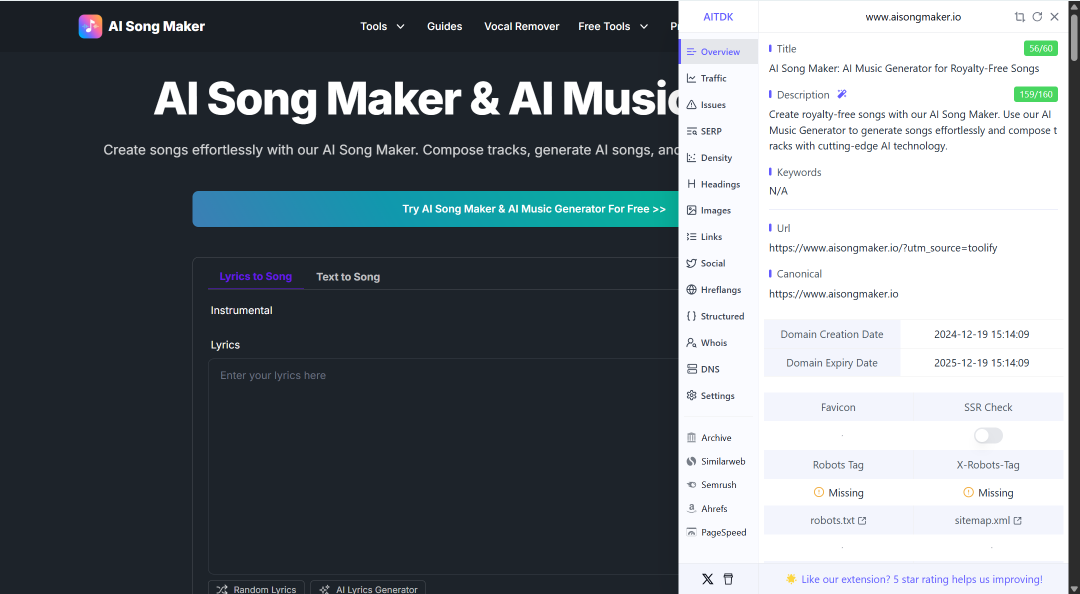Click the Instrumental label
This screenshot has width=1080, height=594.
click(241, 310)
